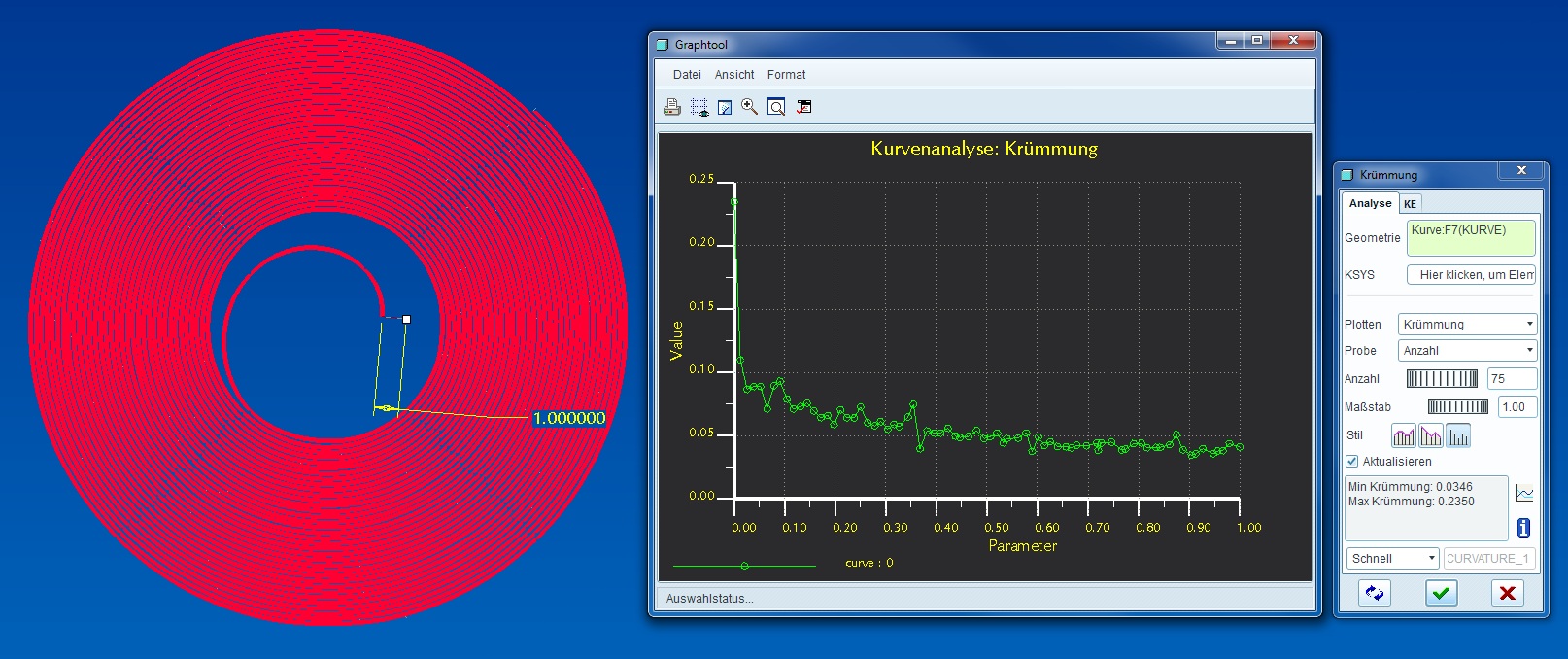Select the zoom-in magnifier tool

pyautogui.click(x=749, y=107)
